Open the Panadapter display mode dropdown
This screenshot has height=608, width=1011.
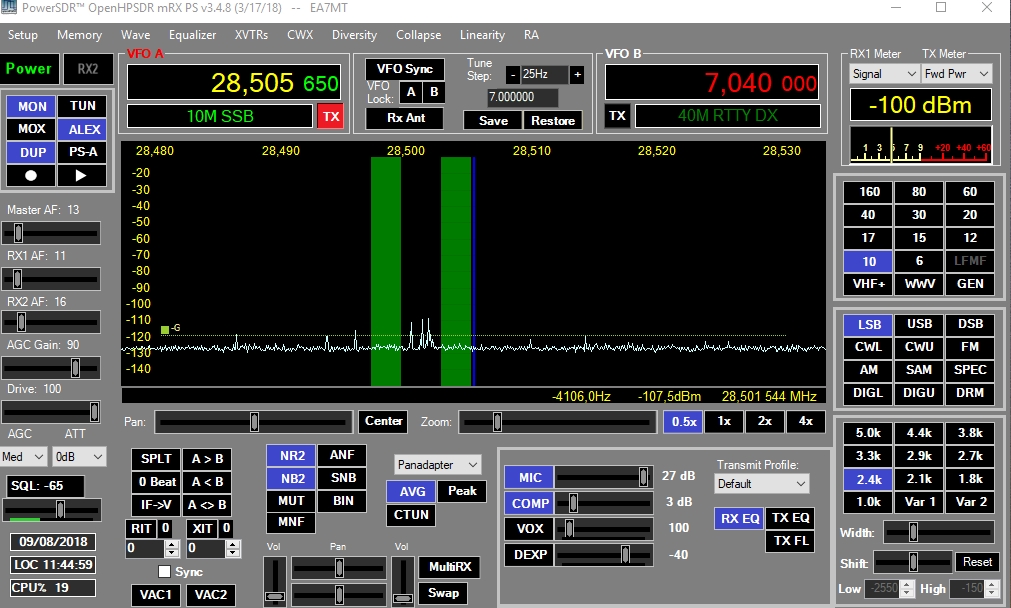point(438,465)
